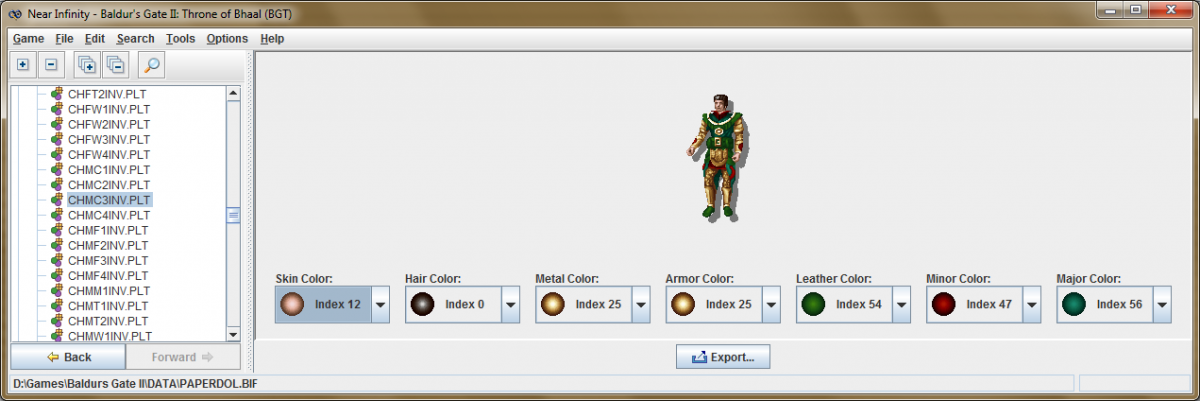The image size is (1200, 401).
Task: Open the Minor Color dropdown arrow
Action: [1032, 304]
